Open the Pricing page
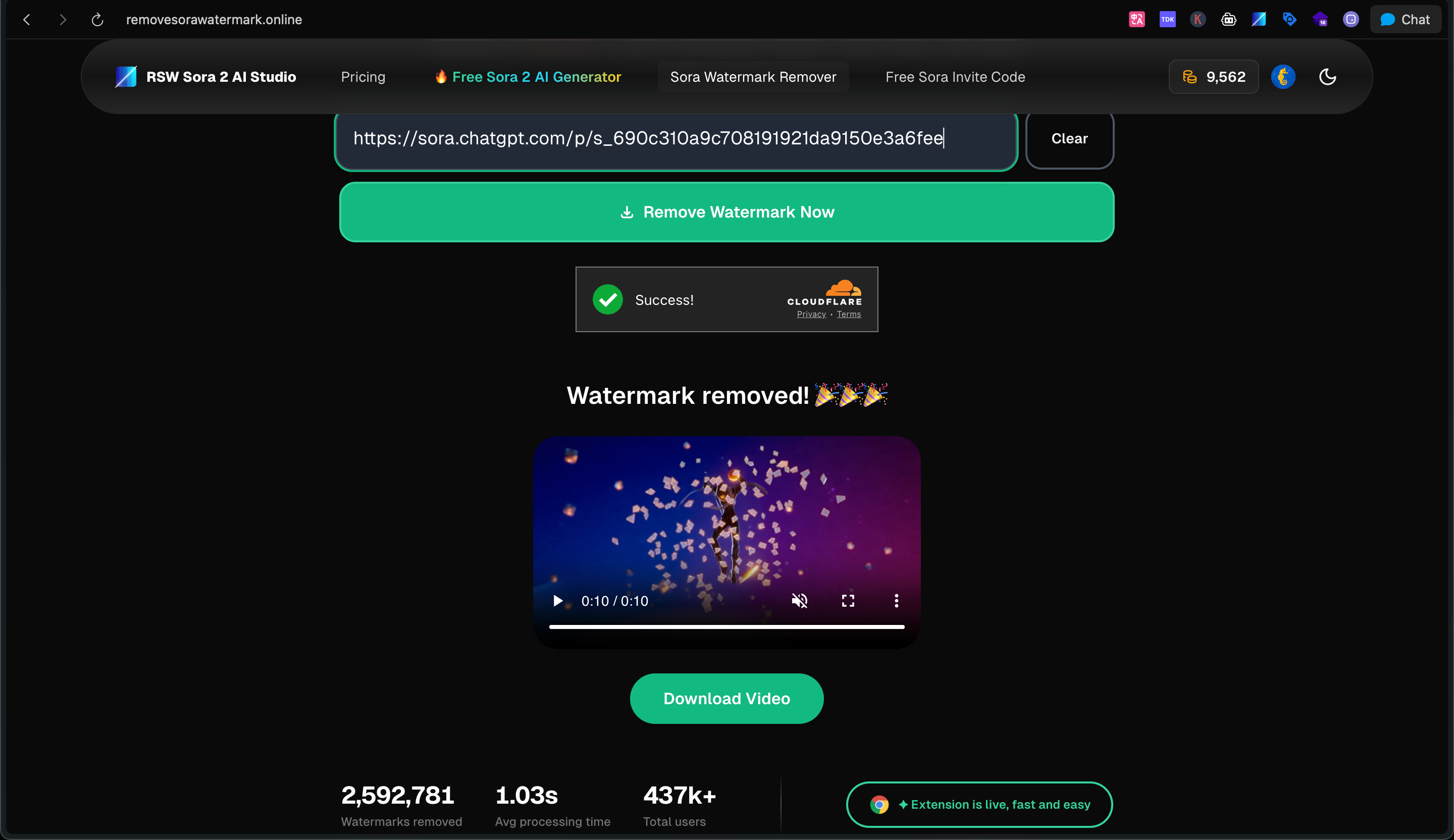 [363, 77]
